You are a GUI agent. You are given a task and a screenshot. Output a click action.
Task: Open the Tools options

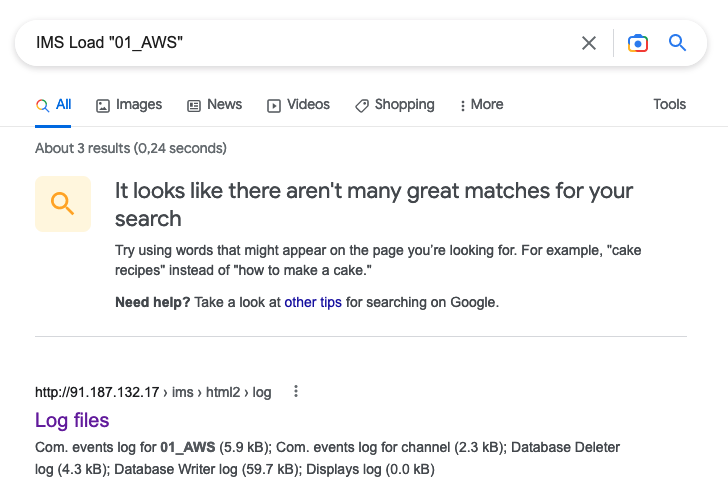coord(669,104)
